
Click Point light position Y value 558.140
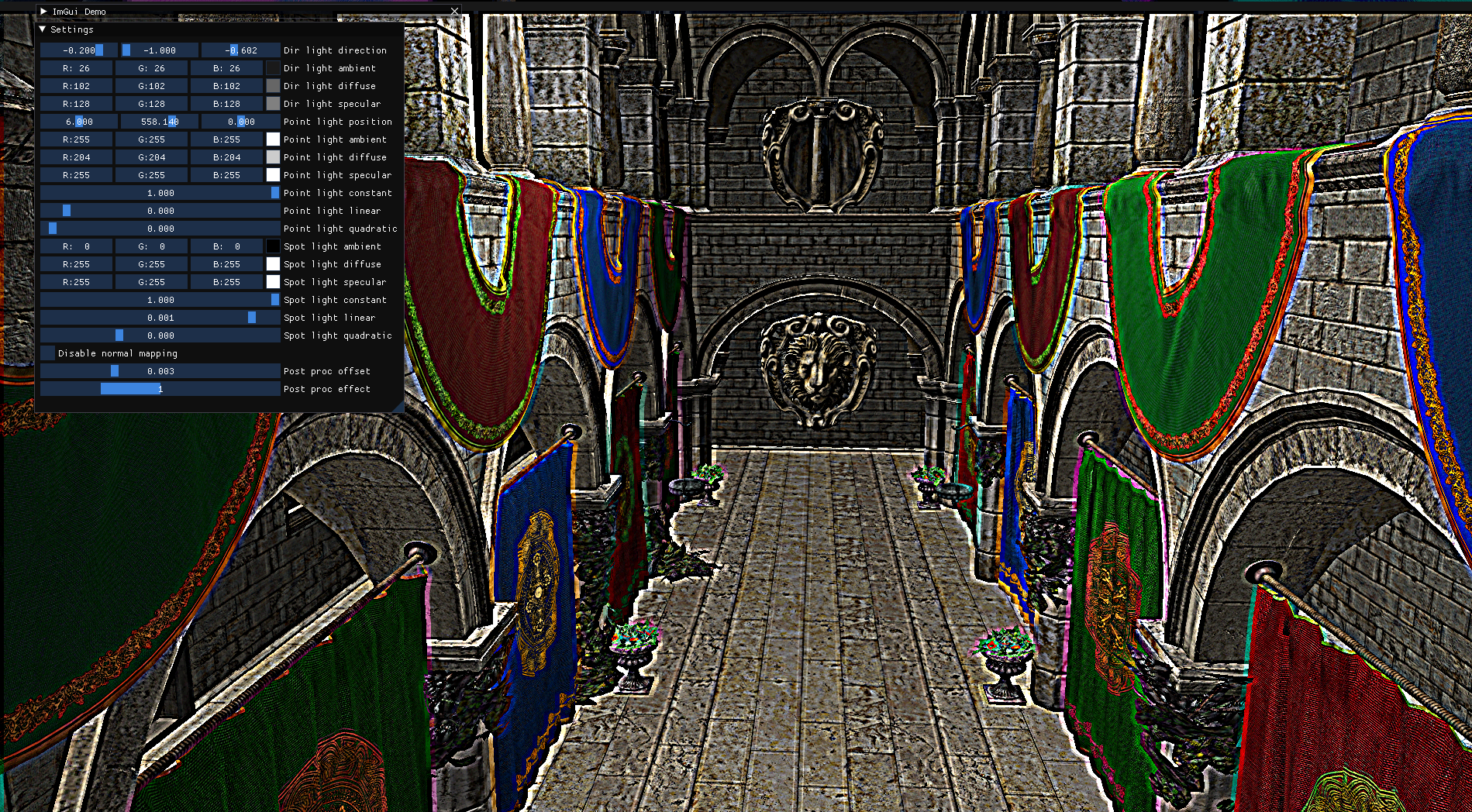click(160, 122)
